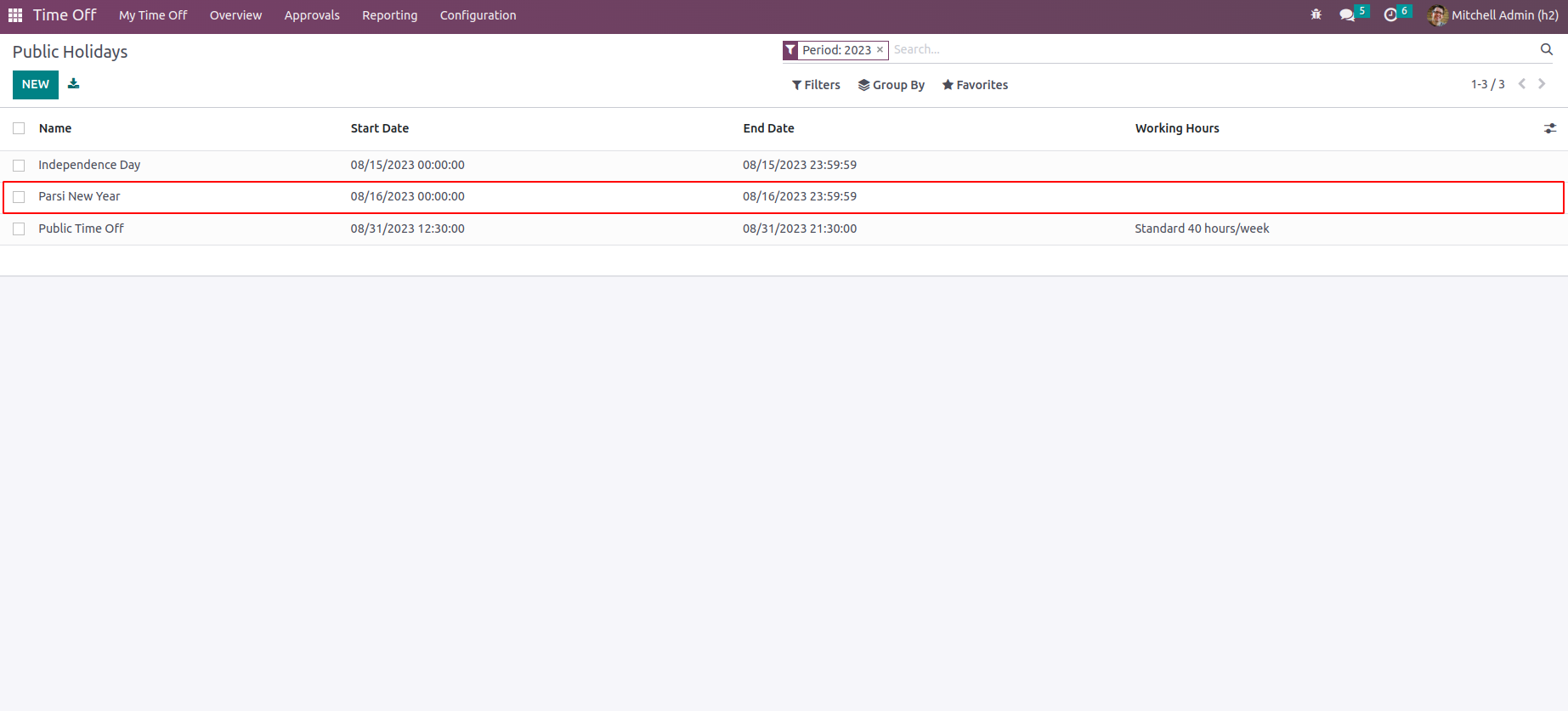Click start date 08/15/2023 00:00:00

click(407, 165)
